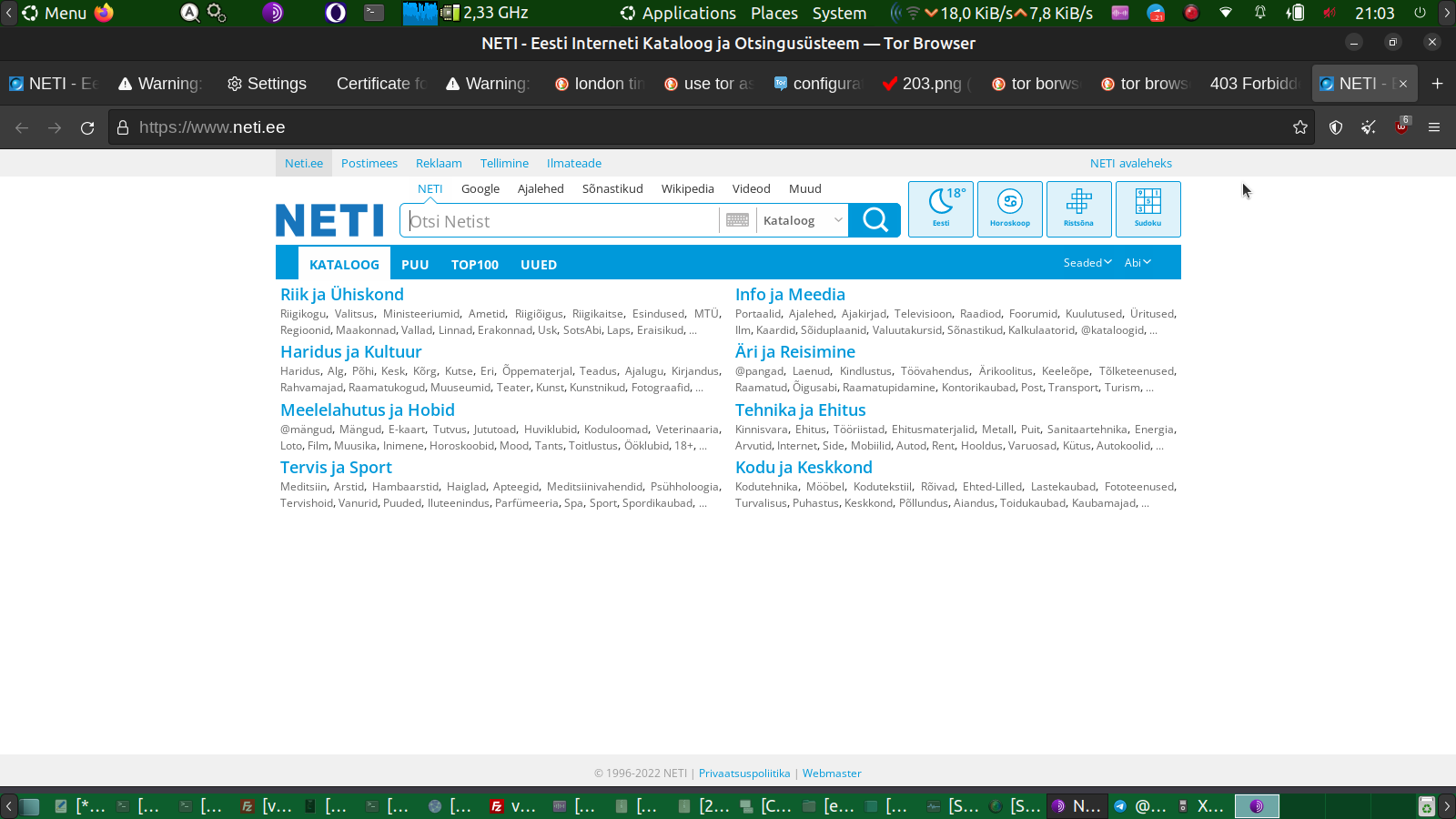This screenshot has height=819, width=1456.
Task: Open the Tehnika ja Ehitus category
Action: click(x=801, y=410)
